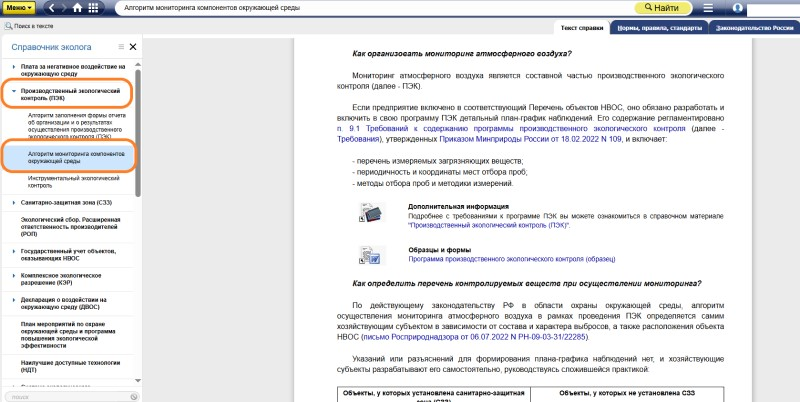Open the hamburger menu in top bar
Viewport: 800px width, 402px height.
708,8
